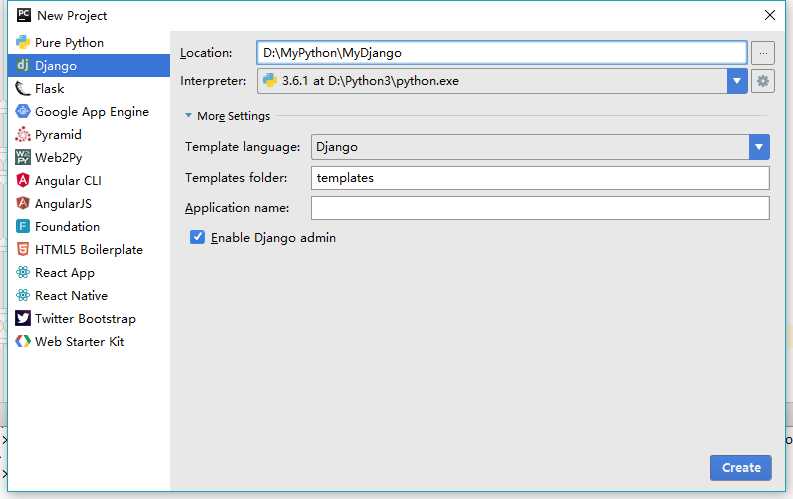Open the Interpreter dropdown arrow
This screenshot has width=793, height=499.
click(737, 81)
